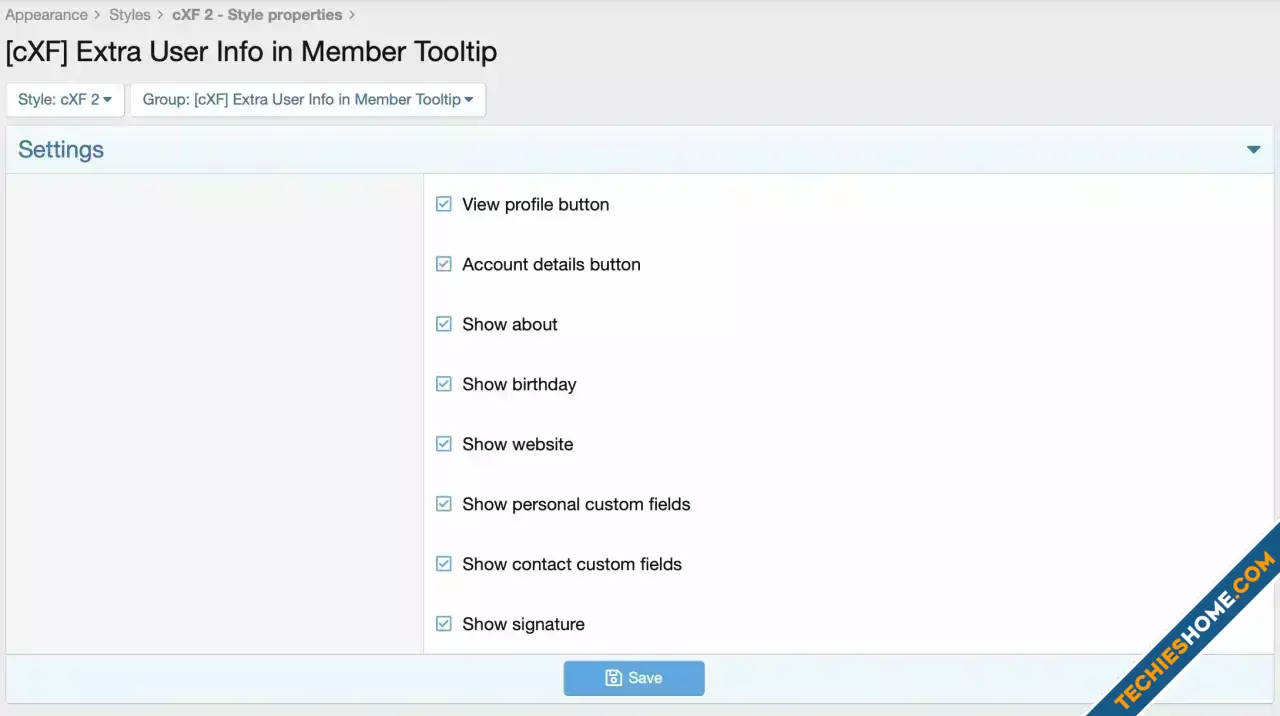The height and width of the screenshot is (716, 1280).
Task: Click the Show birthday label text
Action: coord(519,384)
